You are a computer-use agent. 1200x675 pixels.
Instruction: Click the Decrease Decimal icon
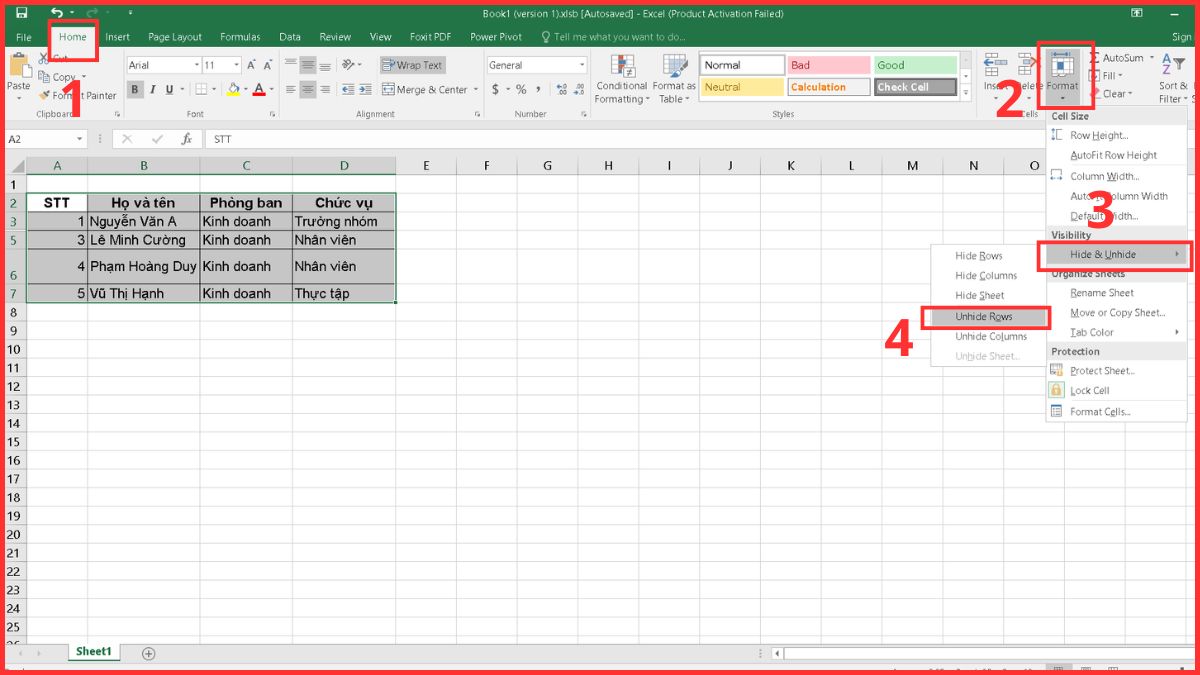click(x=578, y=90)
